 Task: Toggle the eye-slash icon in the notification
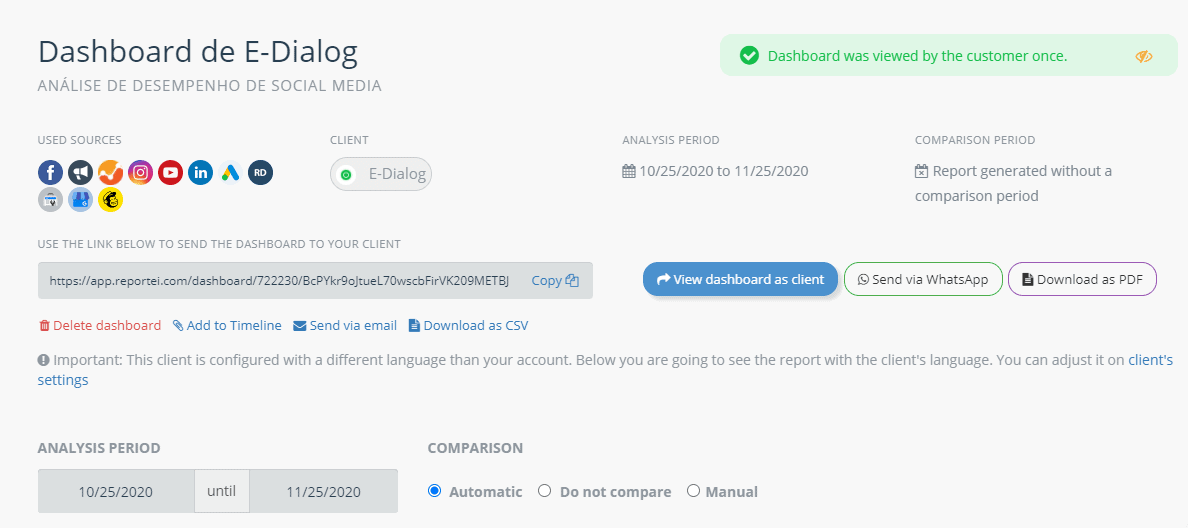[1144, 56]
